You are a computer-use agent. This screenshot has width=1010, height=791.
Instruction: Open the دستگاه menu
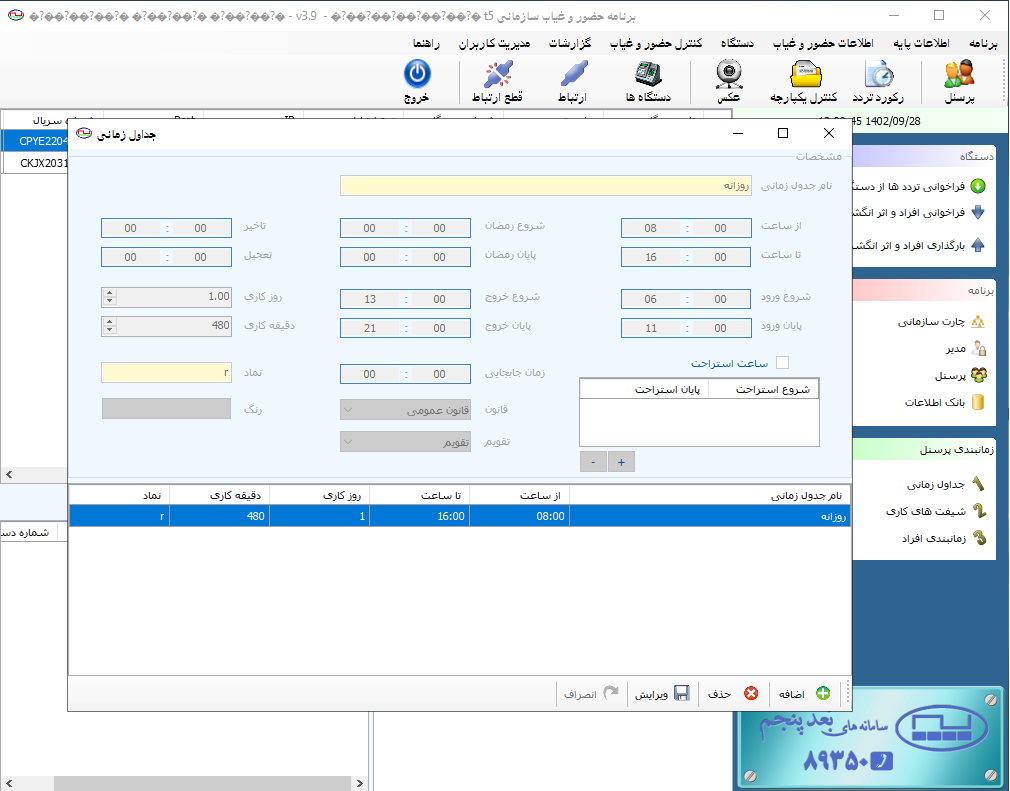737,43
